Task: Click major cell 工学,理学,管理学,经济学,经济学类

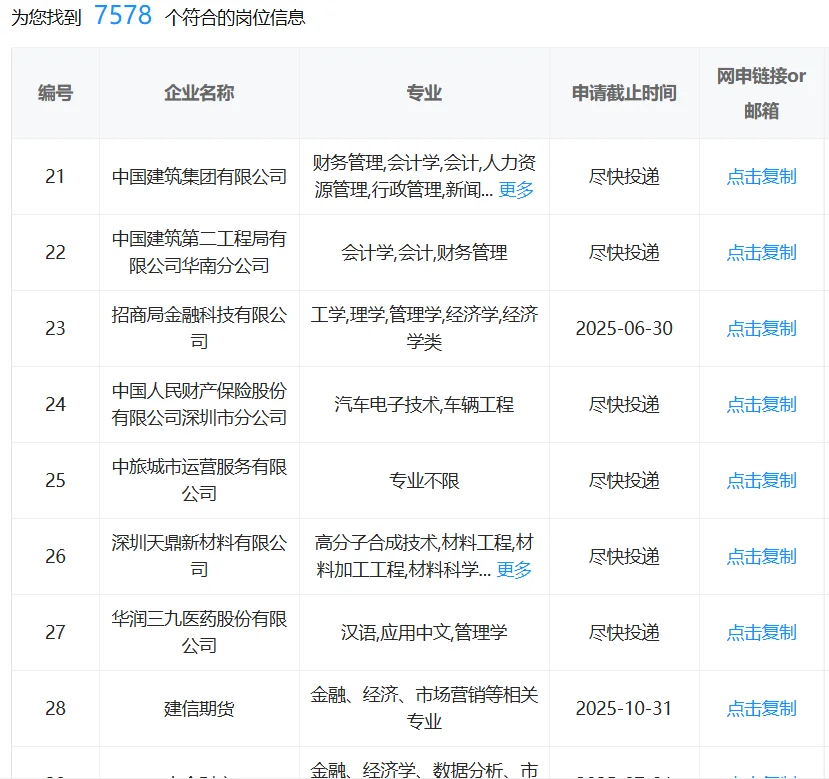Action: pos(424,328)
